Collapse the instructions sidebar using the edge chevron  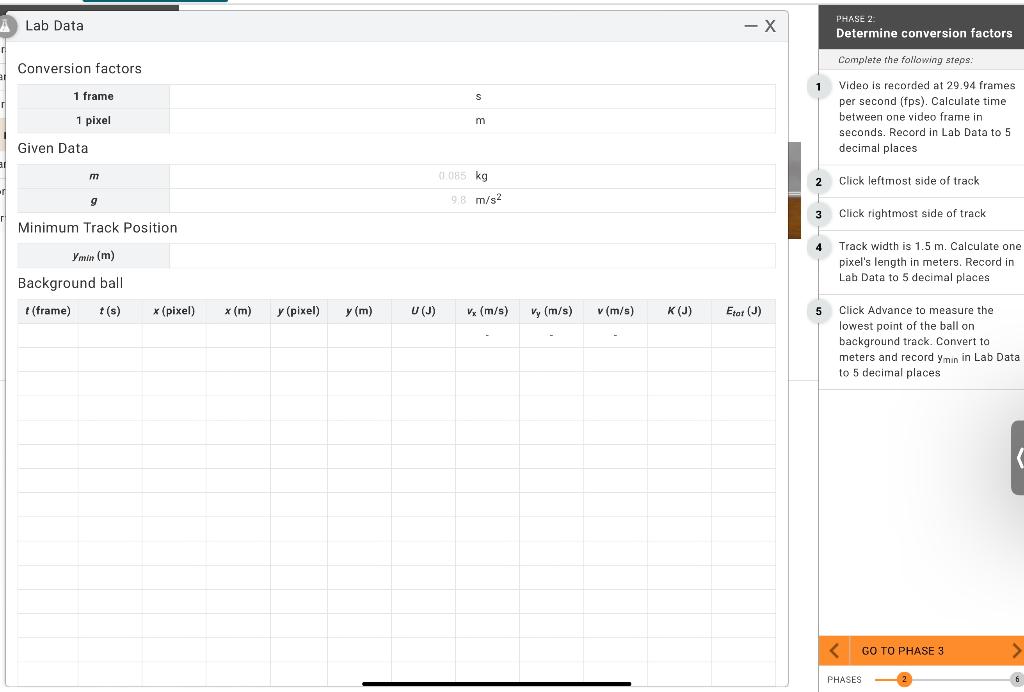[1018, 459]
